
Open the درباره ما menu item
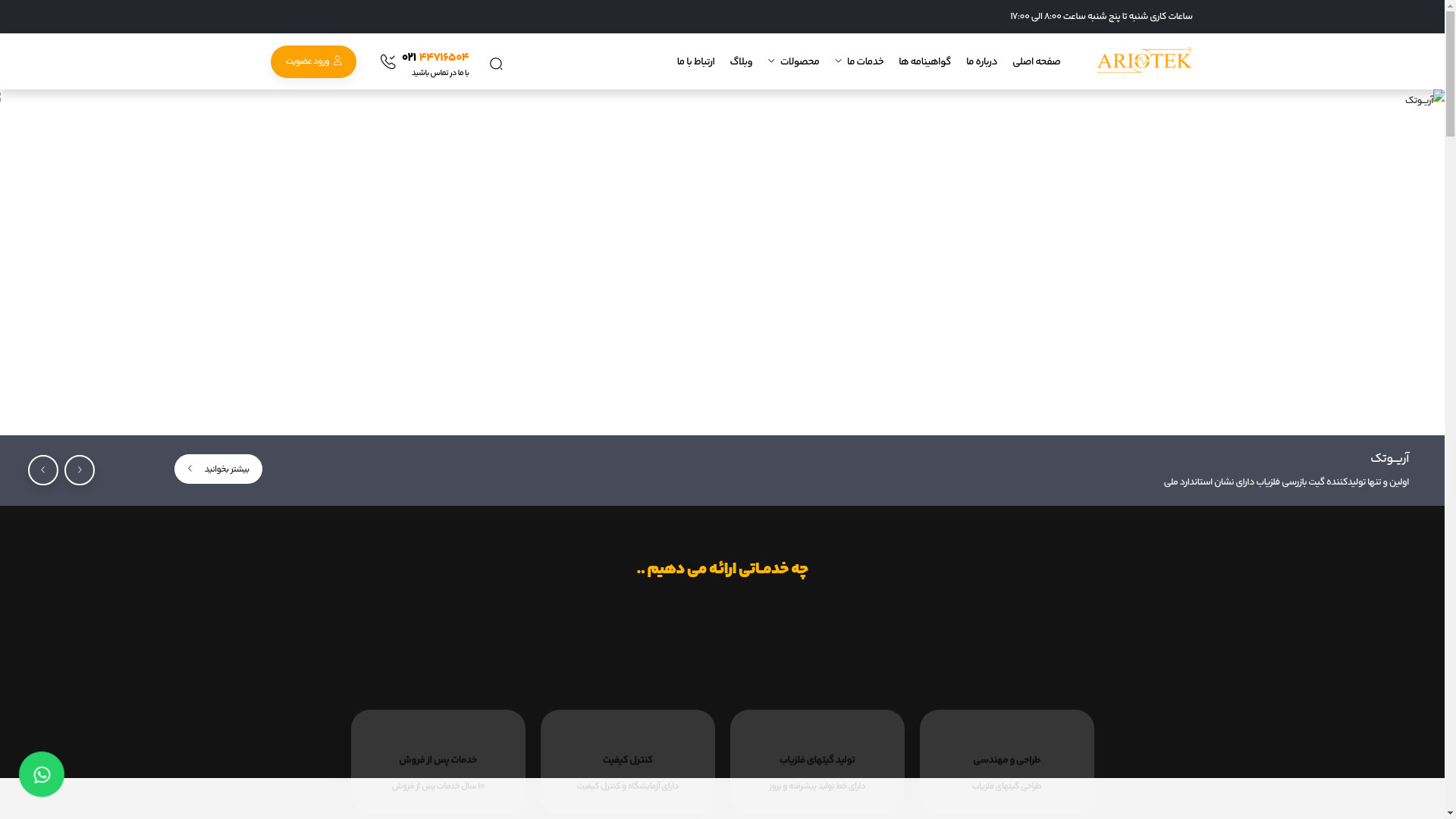click(981, 61)
